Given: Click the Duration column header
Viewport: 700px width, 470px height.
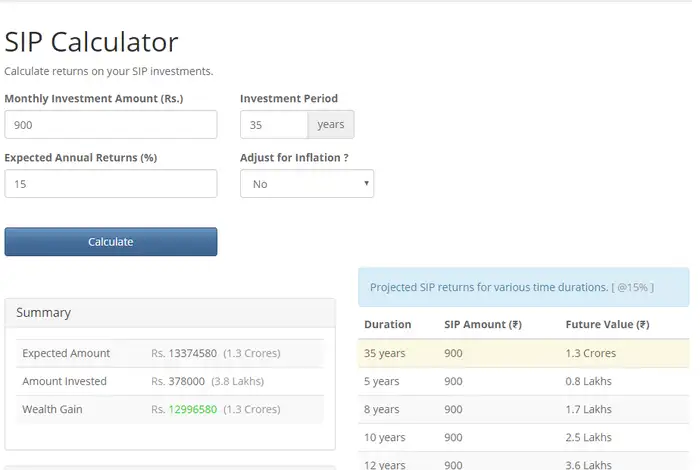Looking at the screenshot, I should [x=387, y=324].
